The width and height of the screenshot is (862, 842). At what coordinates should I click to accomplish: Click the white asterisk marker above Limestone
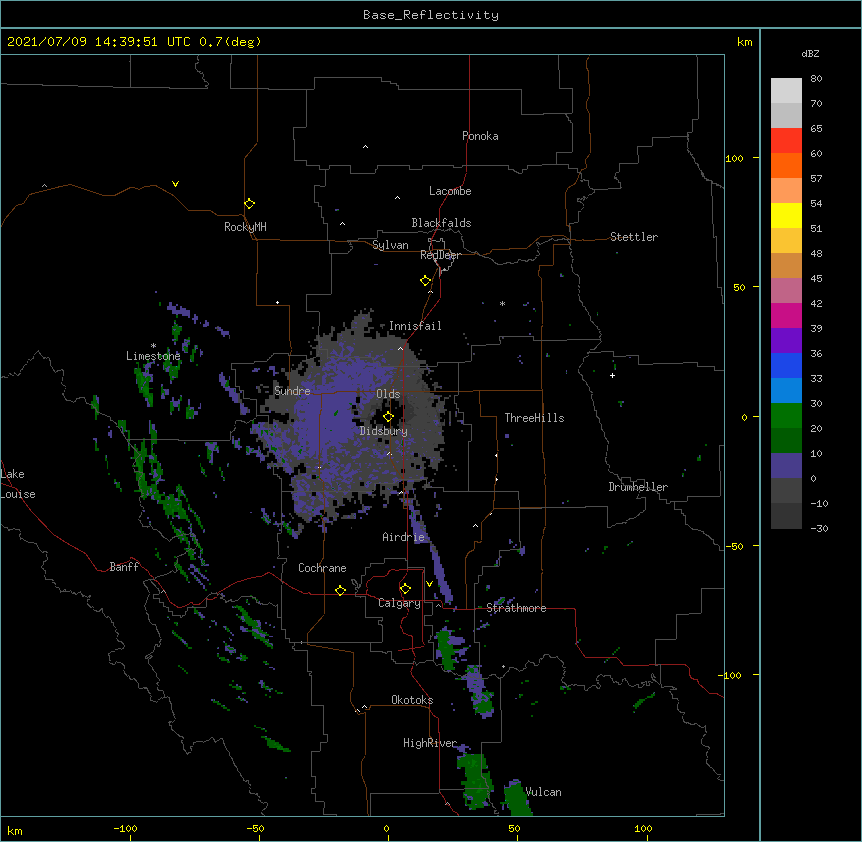click(x=153, y=346)
